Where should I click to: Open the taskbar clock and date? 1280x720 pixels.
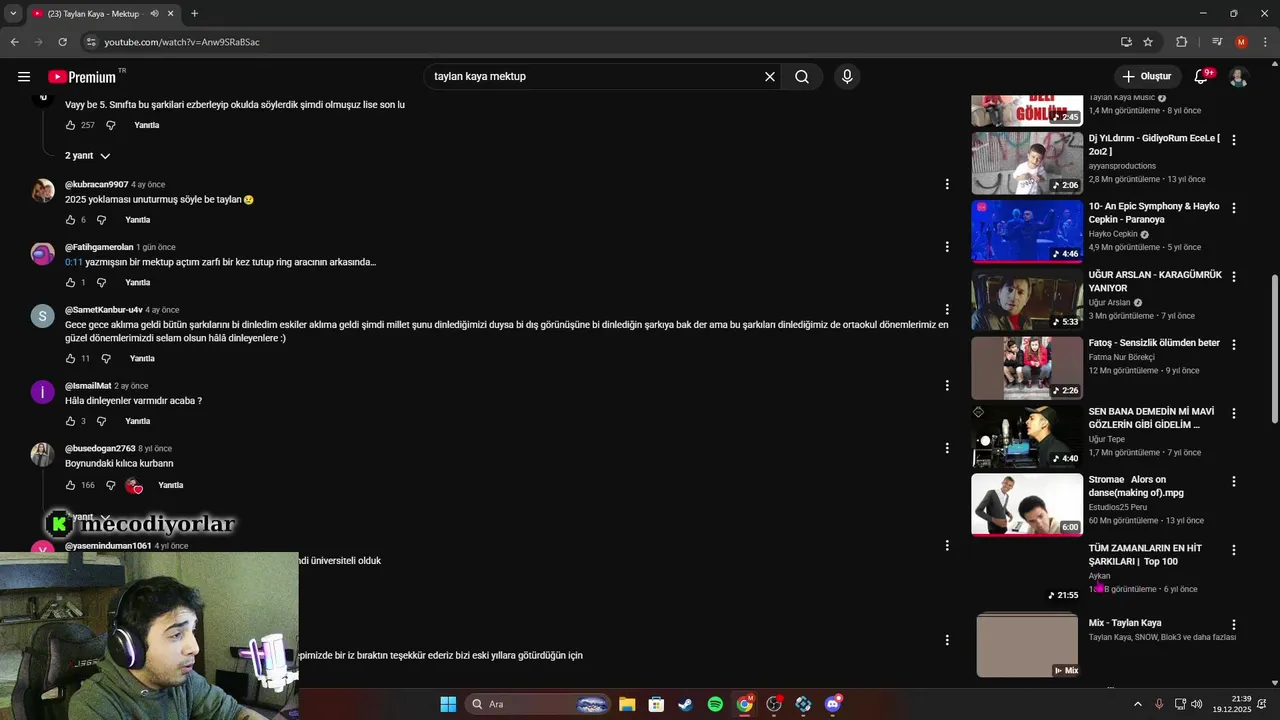point(1232,704)
